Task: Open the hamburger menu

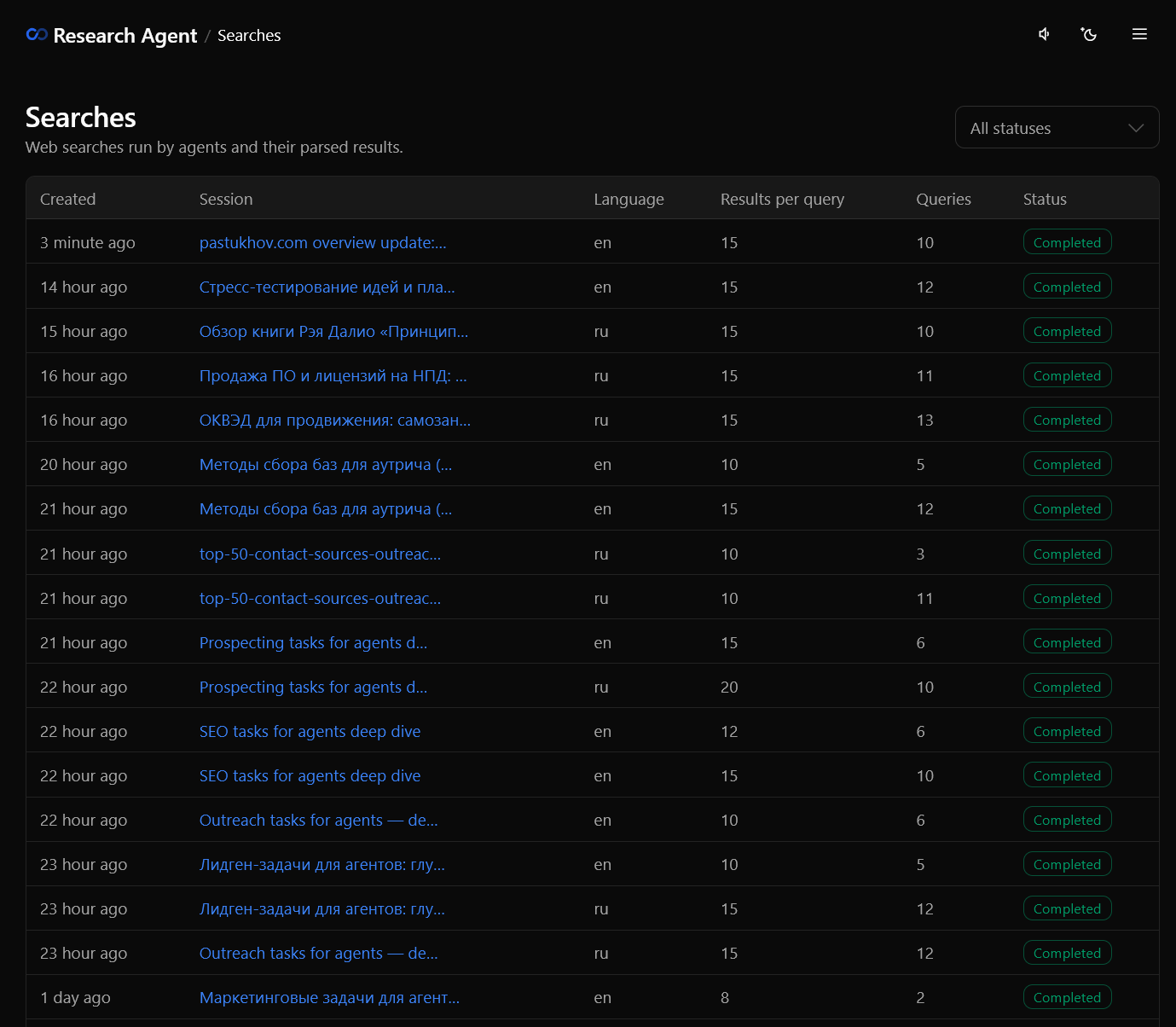Action: (x=1139, y=34)
